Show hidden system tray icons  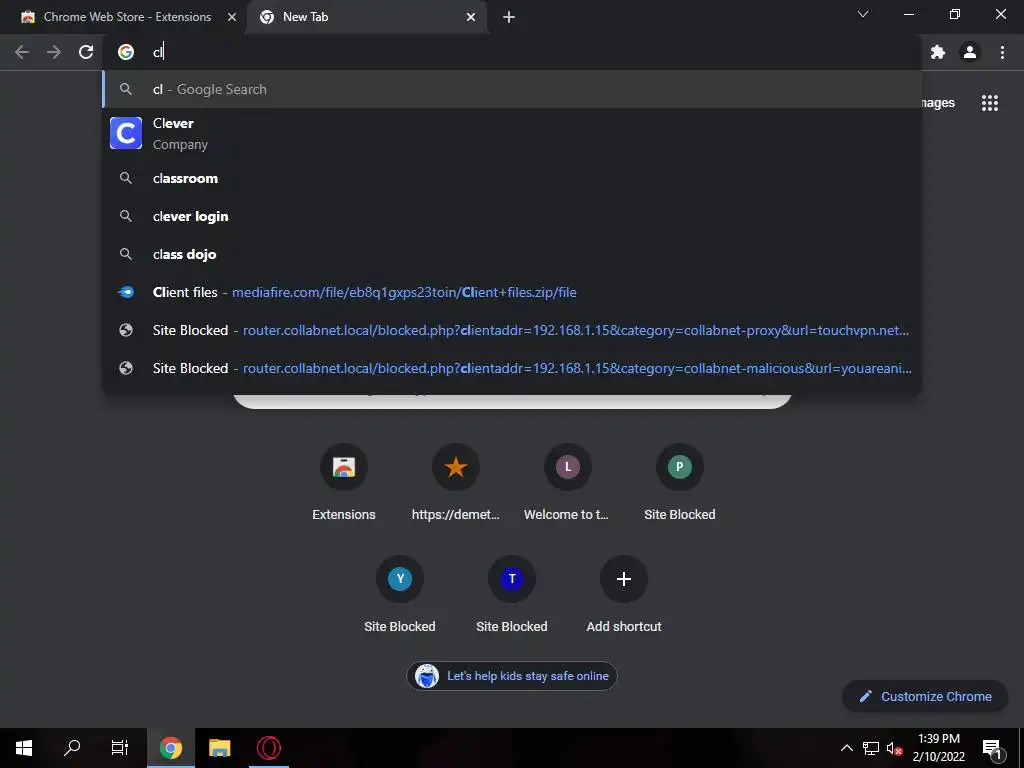[x=846, y=748]
